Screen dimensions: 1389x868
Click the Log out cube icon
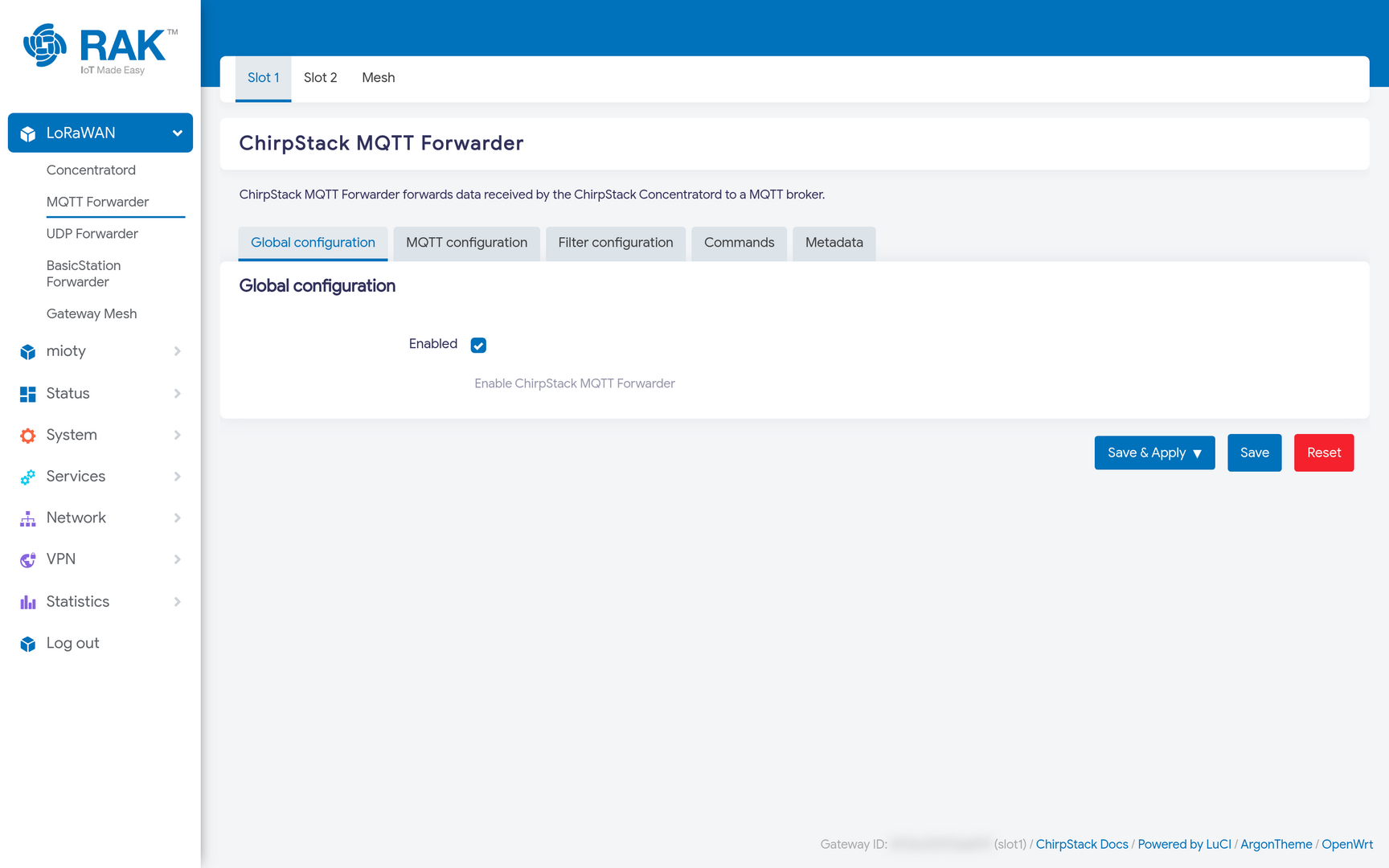(x=28, y=644)
